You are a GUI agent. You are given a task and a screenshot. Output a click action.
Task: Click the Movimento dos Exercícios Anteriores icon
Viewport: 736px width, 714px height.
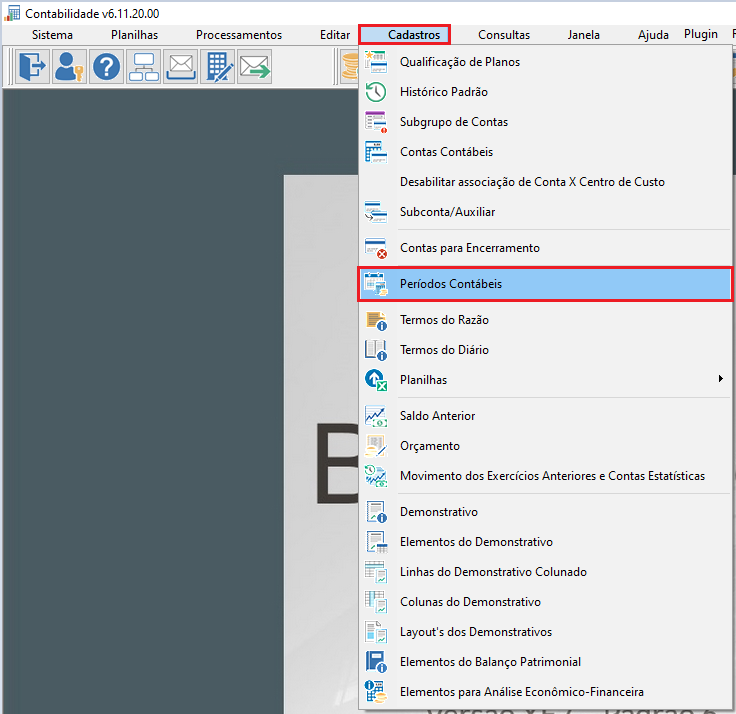[x=376, y=476]
